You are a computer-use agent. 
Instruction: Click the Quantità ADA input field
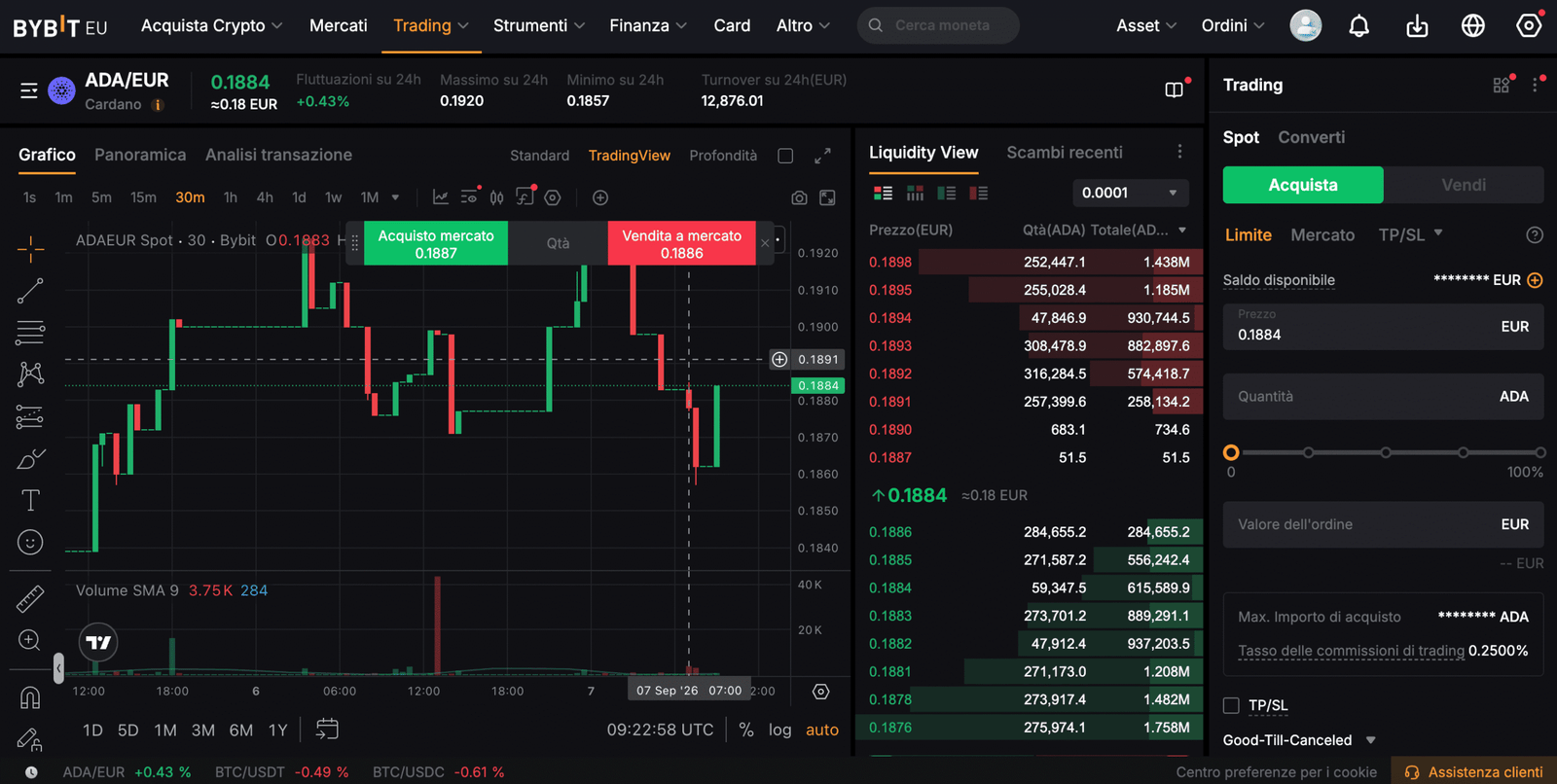pos(1383,397)
